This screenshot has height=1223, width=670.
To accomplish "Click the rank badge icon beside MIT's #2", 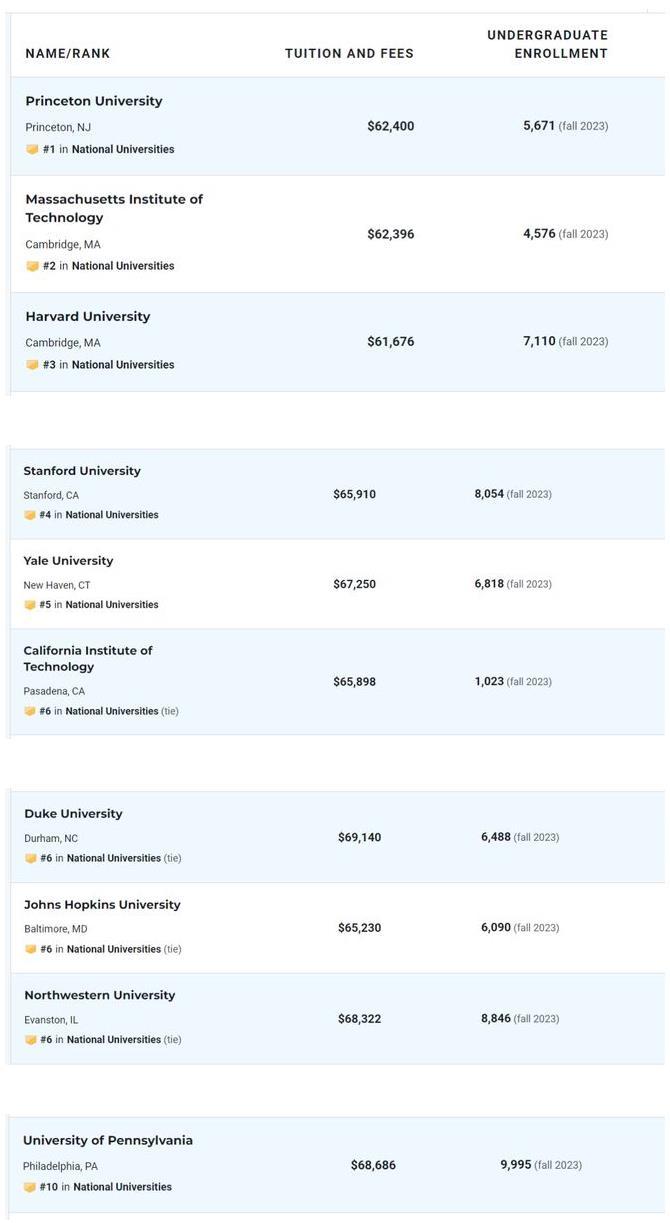I will 32,266.
